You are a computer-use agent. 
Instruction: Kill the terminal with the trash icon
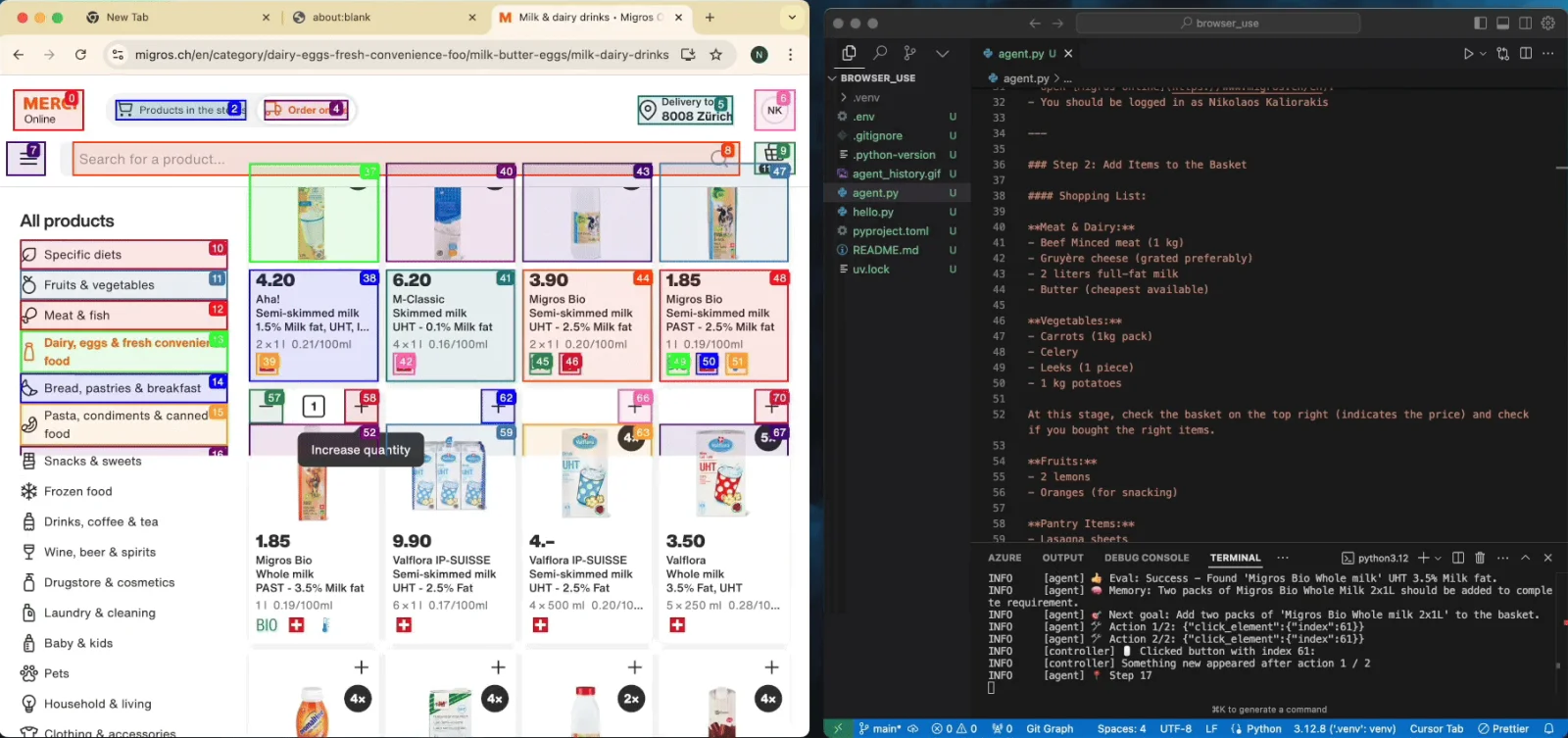1480,558
